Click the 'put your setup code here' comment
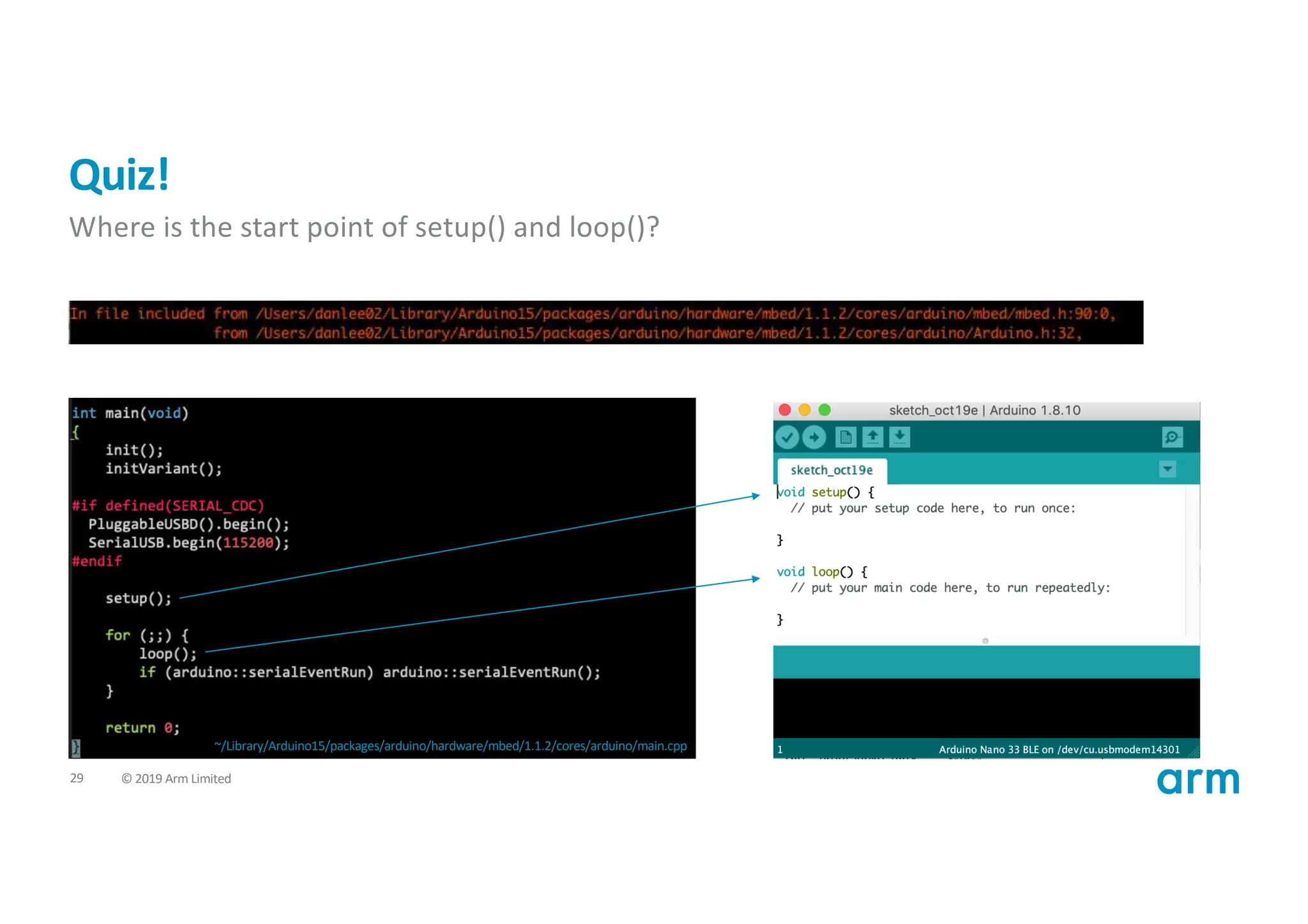The height and width of the screenshot is (924, 1308). [933, 508]
